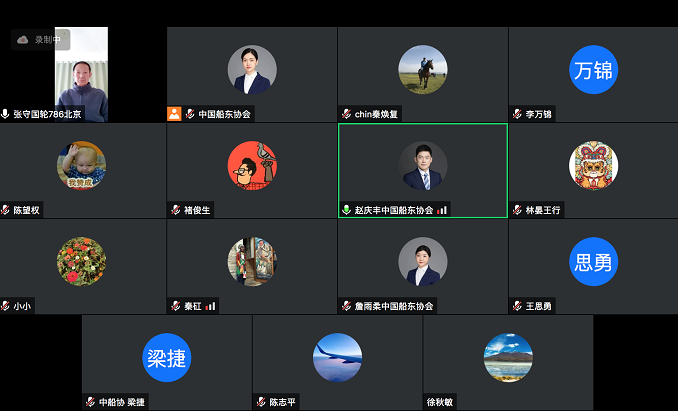Image resolution: width=678 pixels, height=411 pixels.
Task: Select the flower avatar of 小小
Action: [81, 261]
